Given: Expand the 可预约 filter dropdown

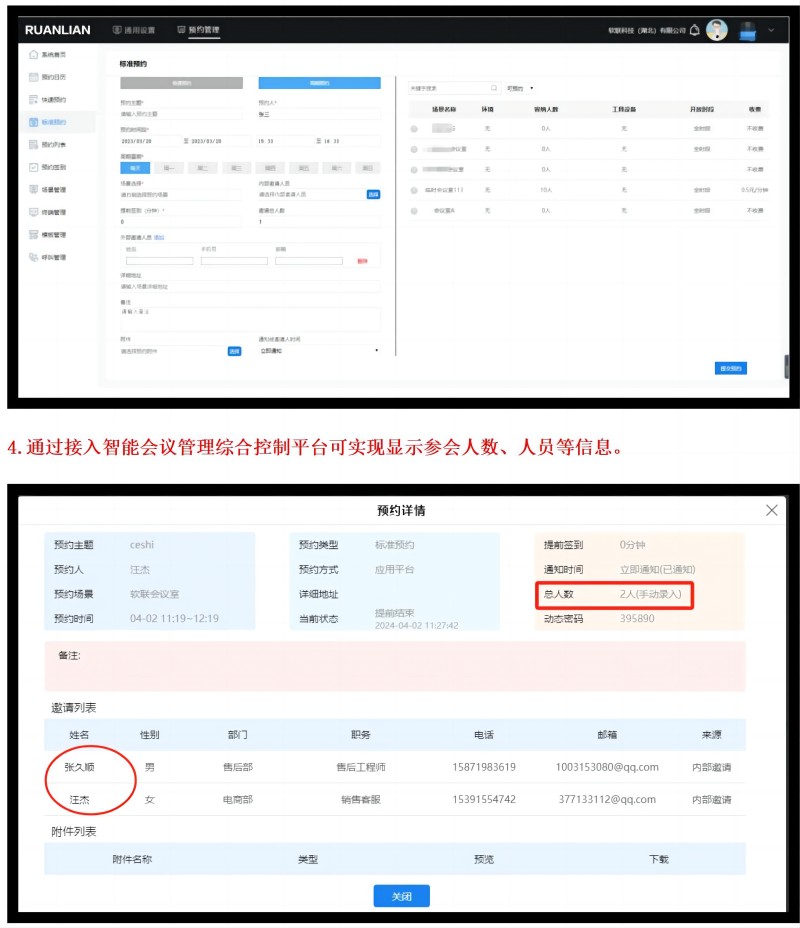Looking at the screenshot, I should [521, 88].
